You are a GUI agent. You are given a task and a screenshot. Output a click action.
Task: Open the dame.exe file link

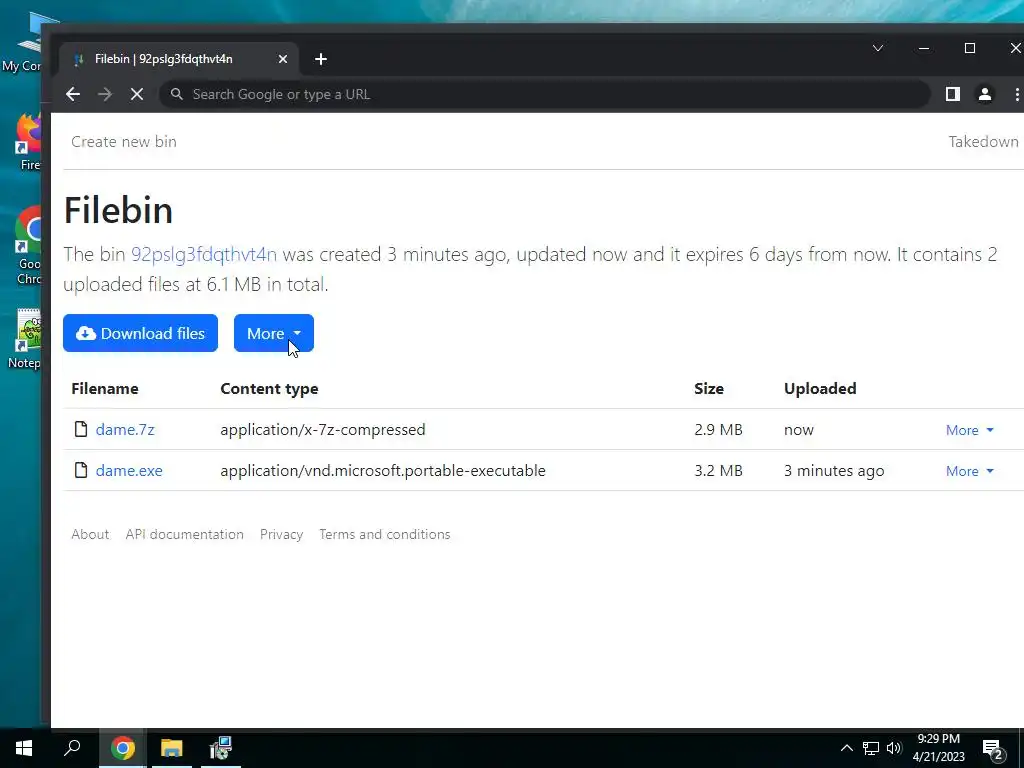click(129, 471)
